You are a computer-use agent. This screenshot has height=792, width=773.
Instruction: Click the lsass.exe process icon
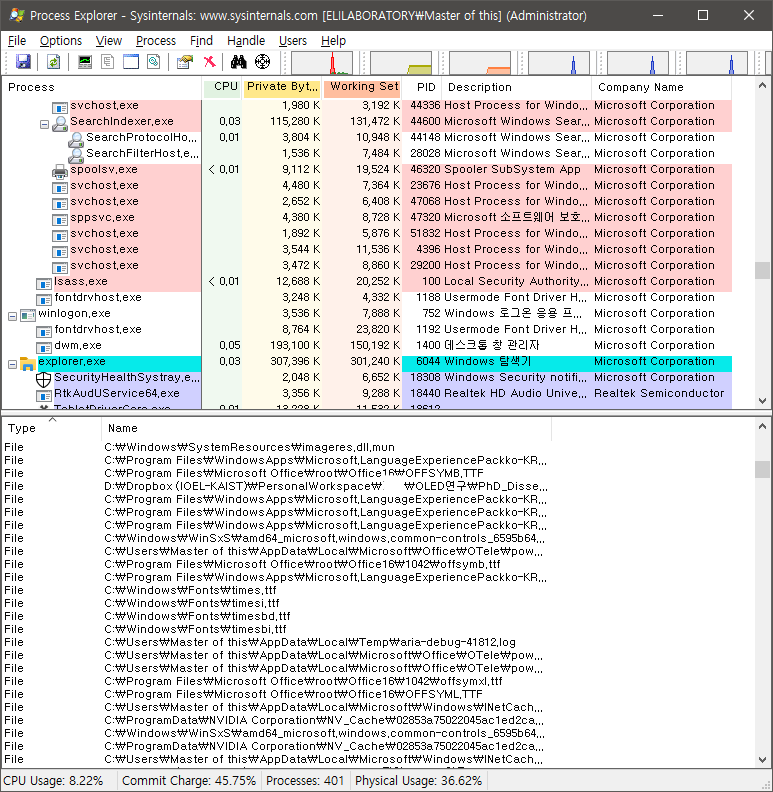(x=43, y=283)
